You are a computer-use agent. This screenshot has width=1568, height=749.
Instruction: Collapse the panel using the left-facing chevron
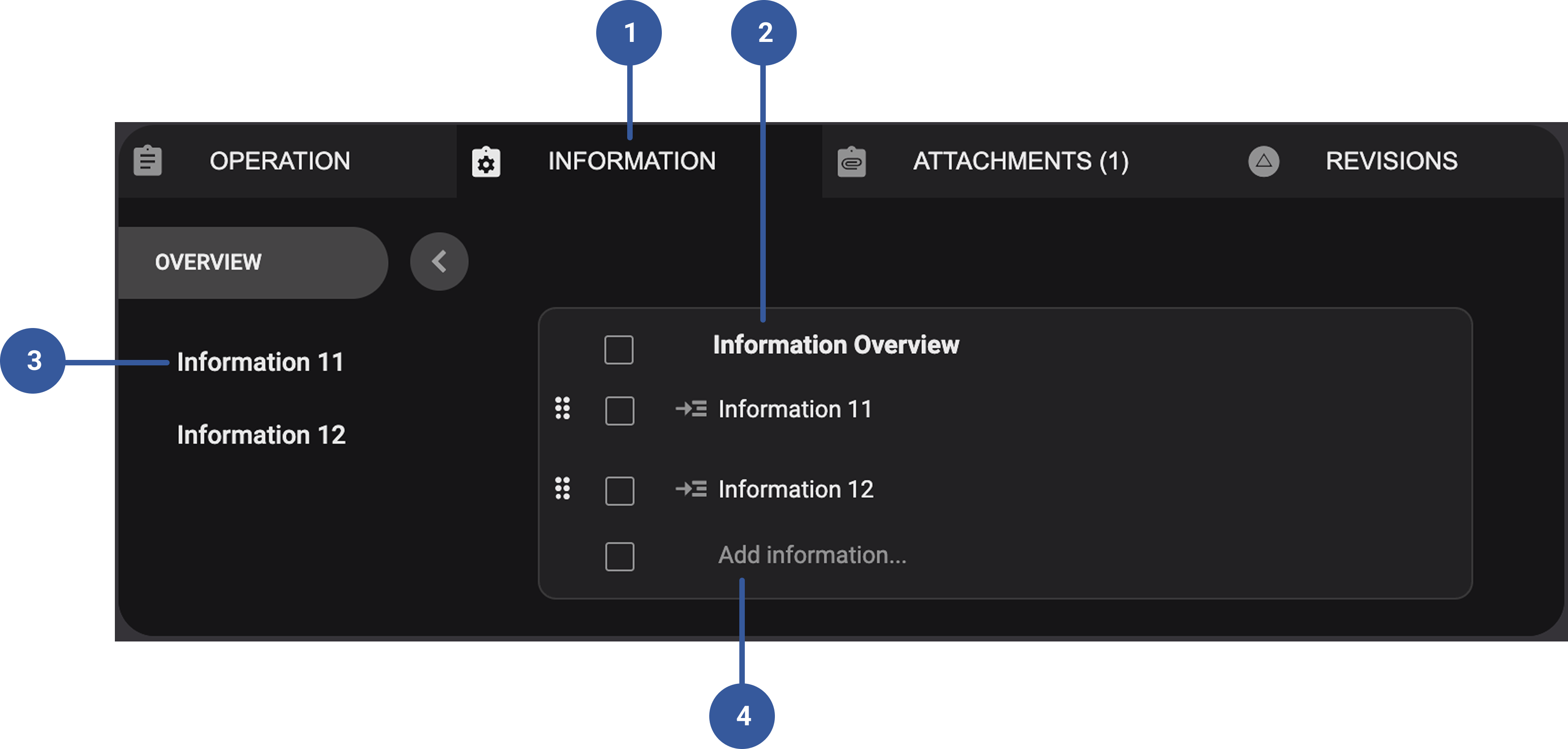pyautogui.click(x=438, y=262)
